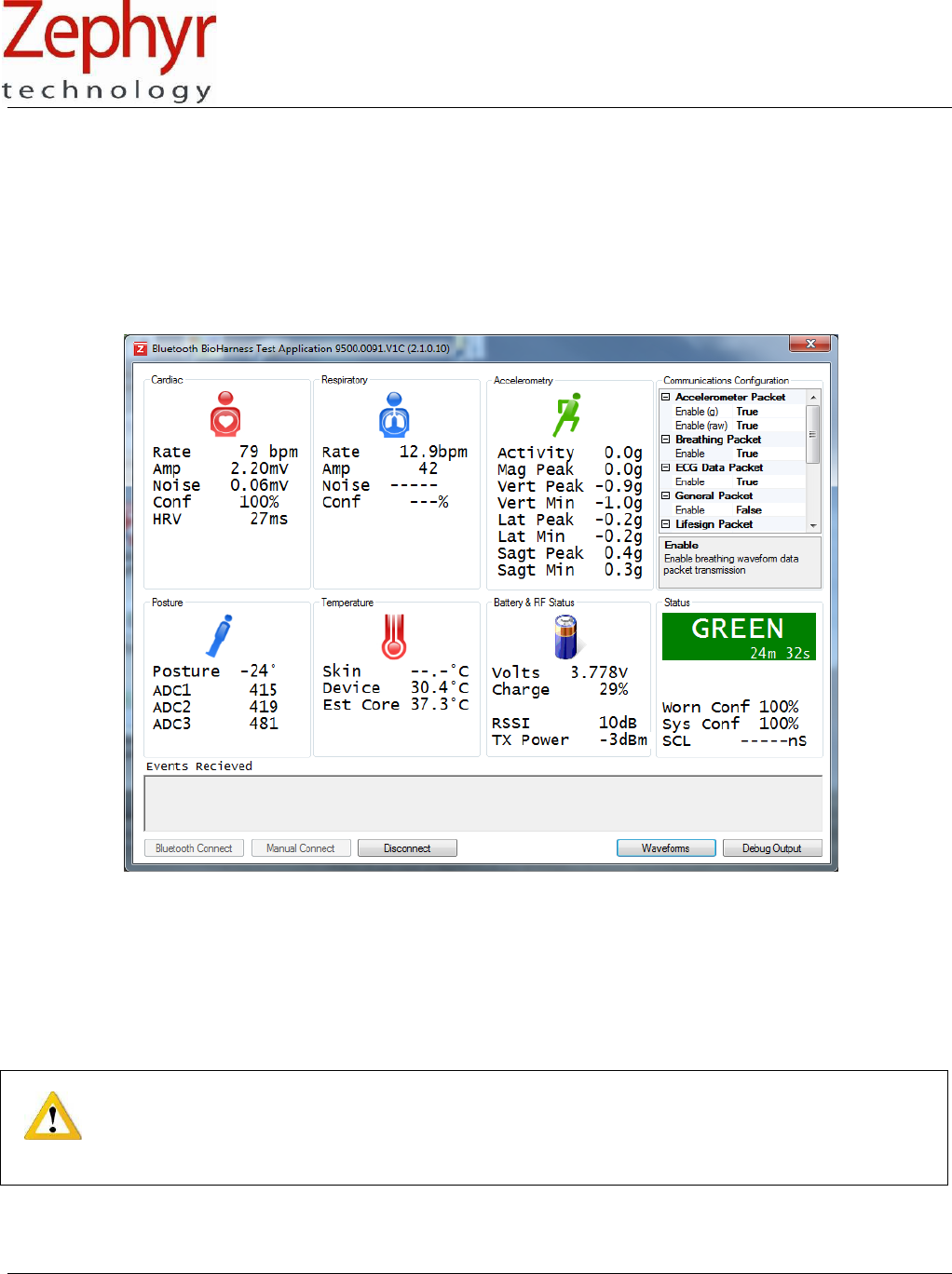The image size is (952, 1274).
Task: Click the red Cardiac heart icon
Action: pos(225,414)
